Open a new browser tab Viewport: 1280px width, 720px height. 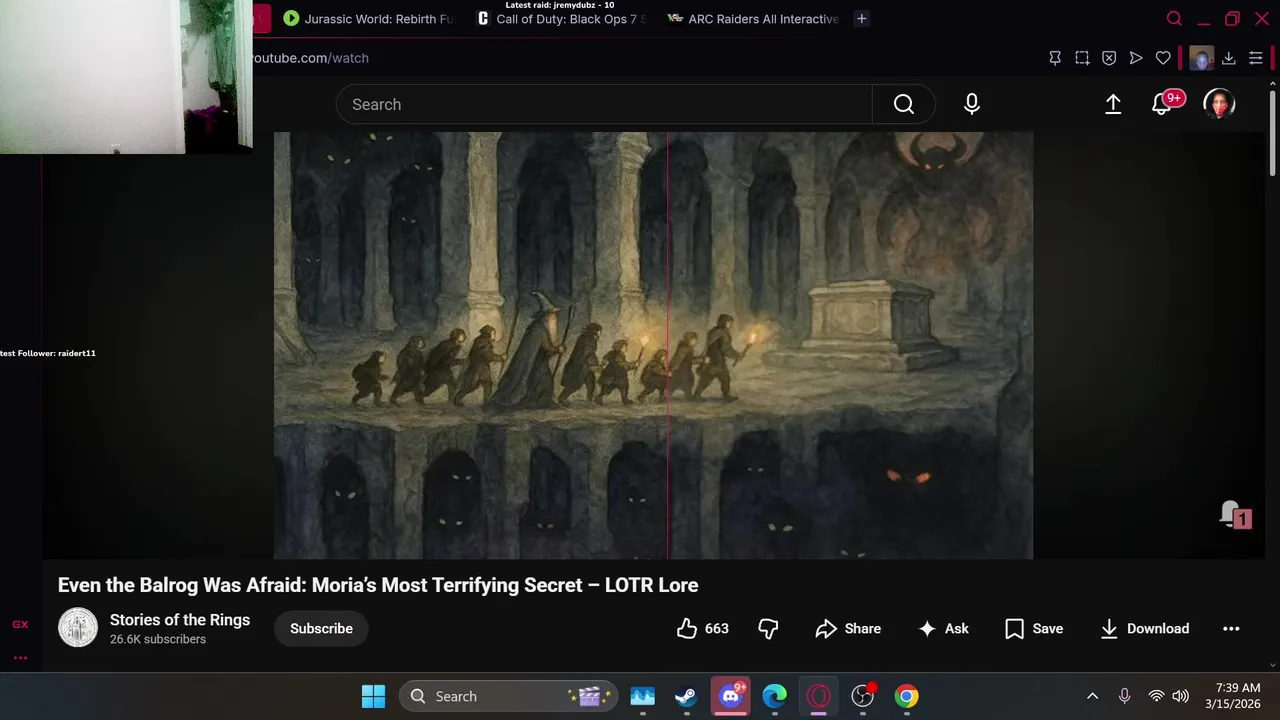(861, 18)
